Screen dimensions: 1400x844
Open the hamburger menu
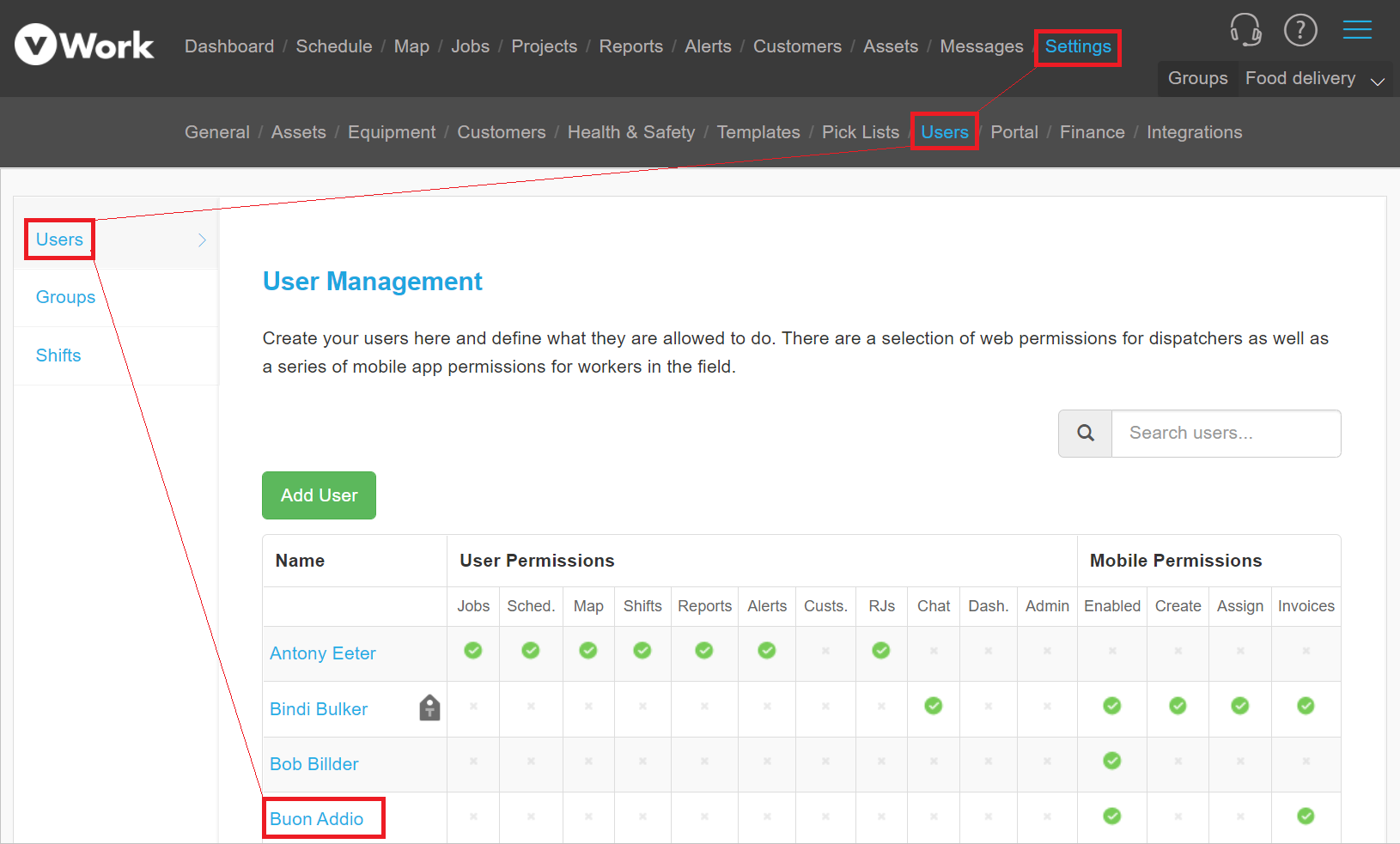click(1357, 28)
